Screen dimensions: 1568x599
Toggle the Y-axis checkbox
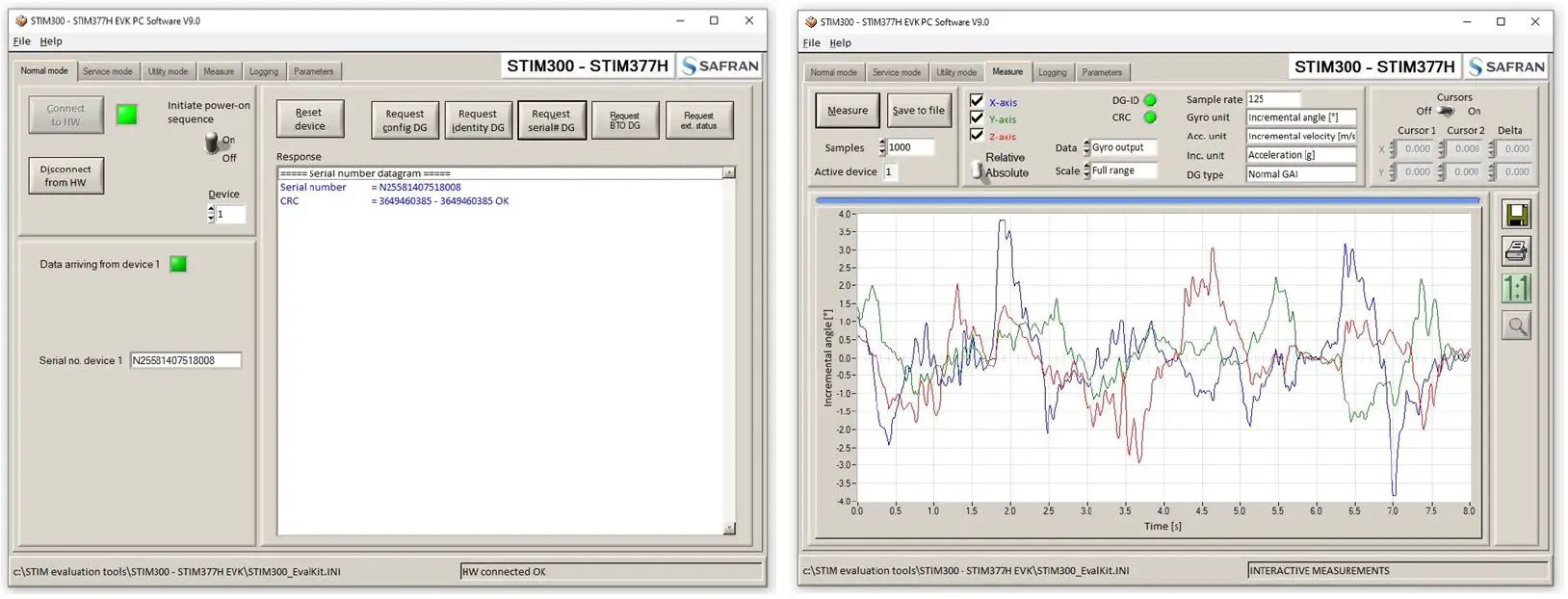coord(977,117)
